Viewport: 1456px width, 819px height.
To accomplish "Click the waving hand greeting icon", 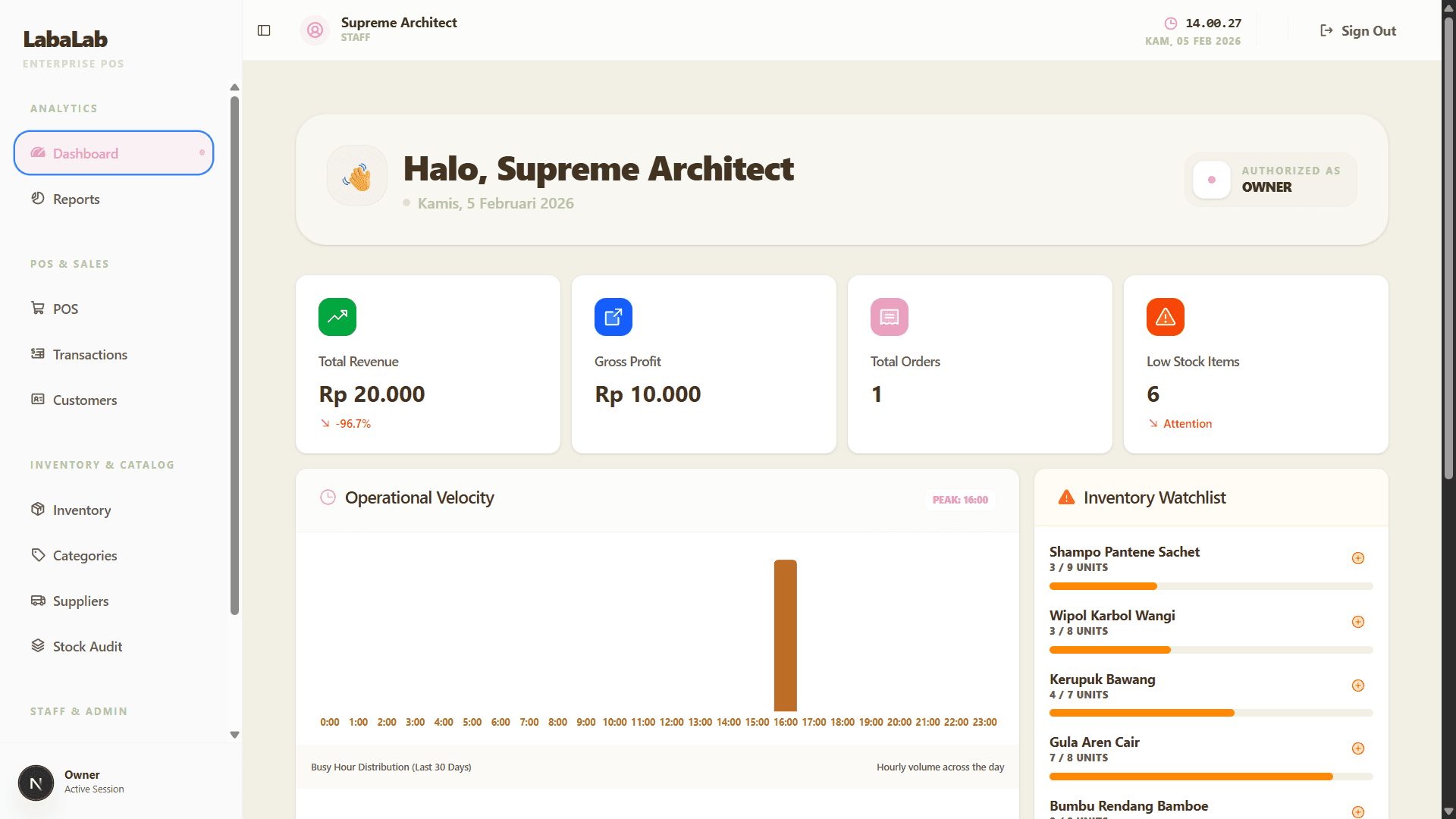I will 357,176.
